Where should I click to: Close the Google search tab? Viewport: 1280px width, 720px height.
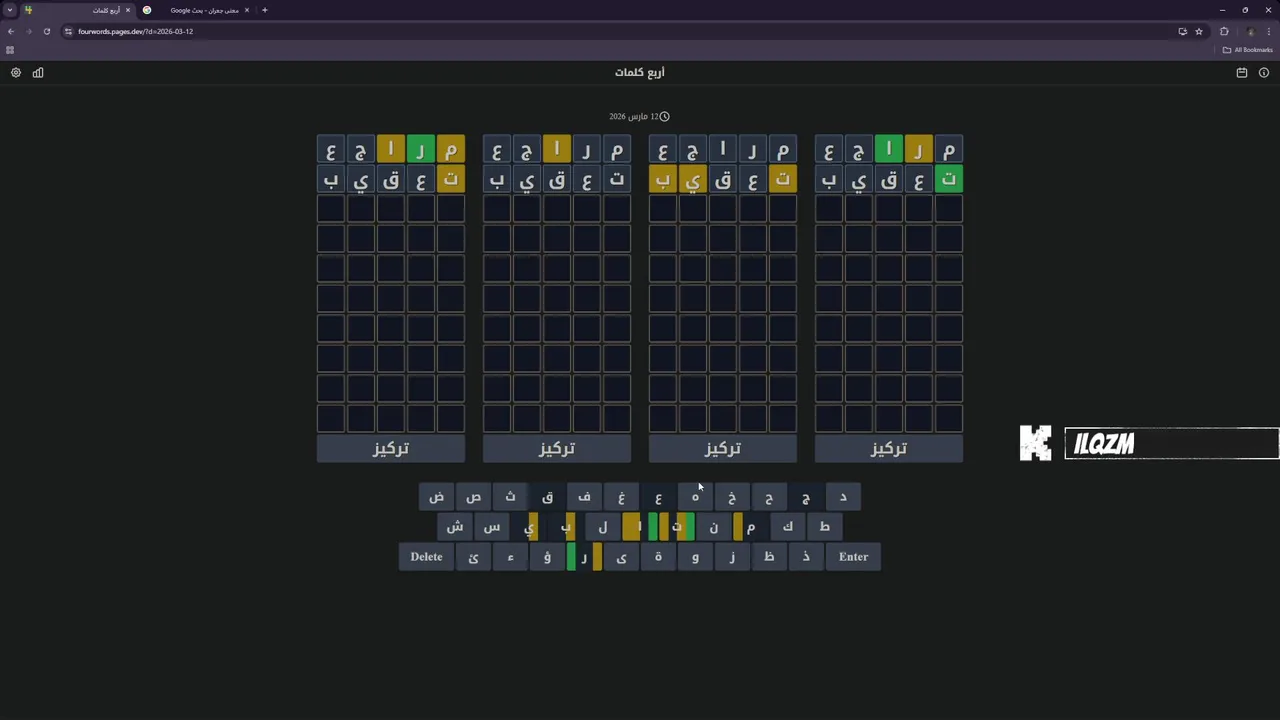[247, 10]
